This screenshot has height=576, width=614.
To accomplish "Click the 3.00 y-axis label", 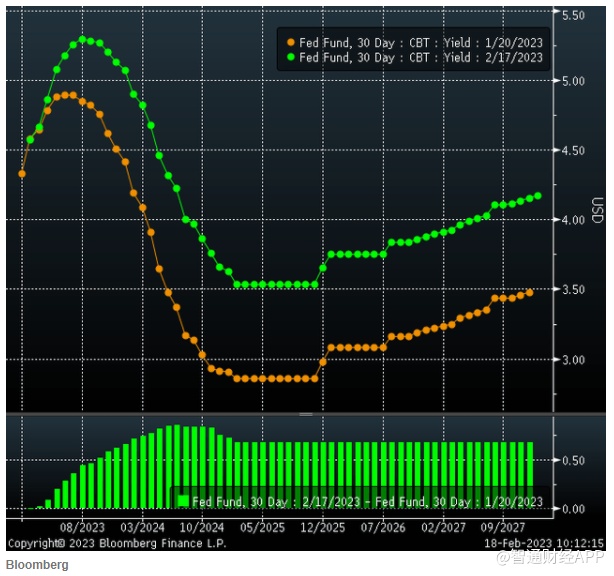I will pos(573,359).
